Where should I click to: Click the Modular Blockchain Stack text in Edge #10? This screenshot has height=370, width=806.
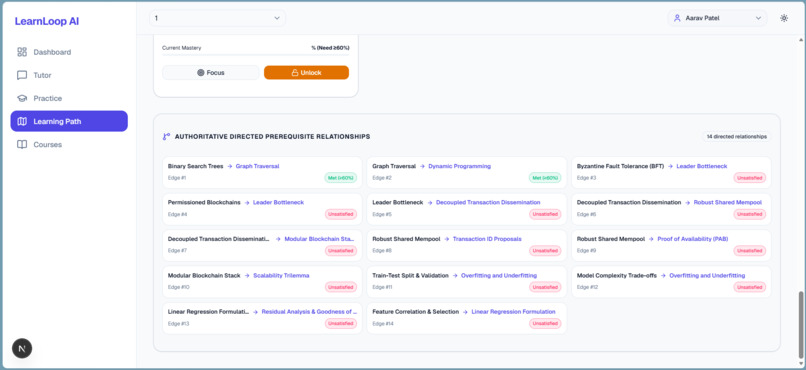204,275
